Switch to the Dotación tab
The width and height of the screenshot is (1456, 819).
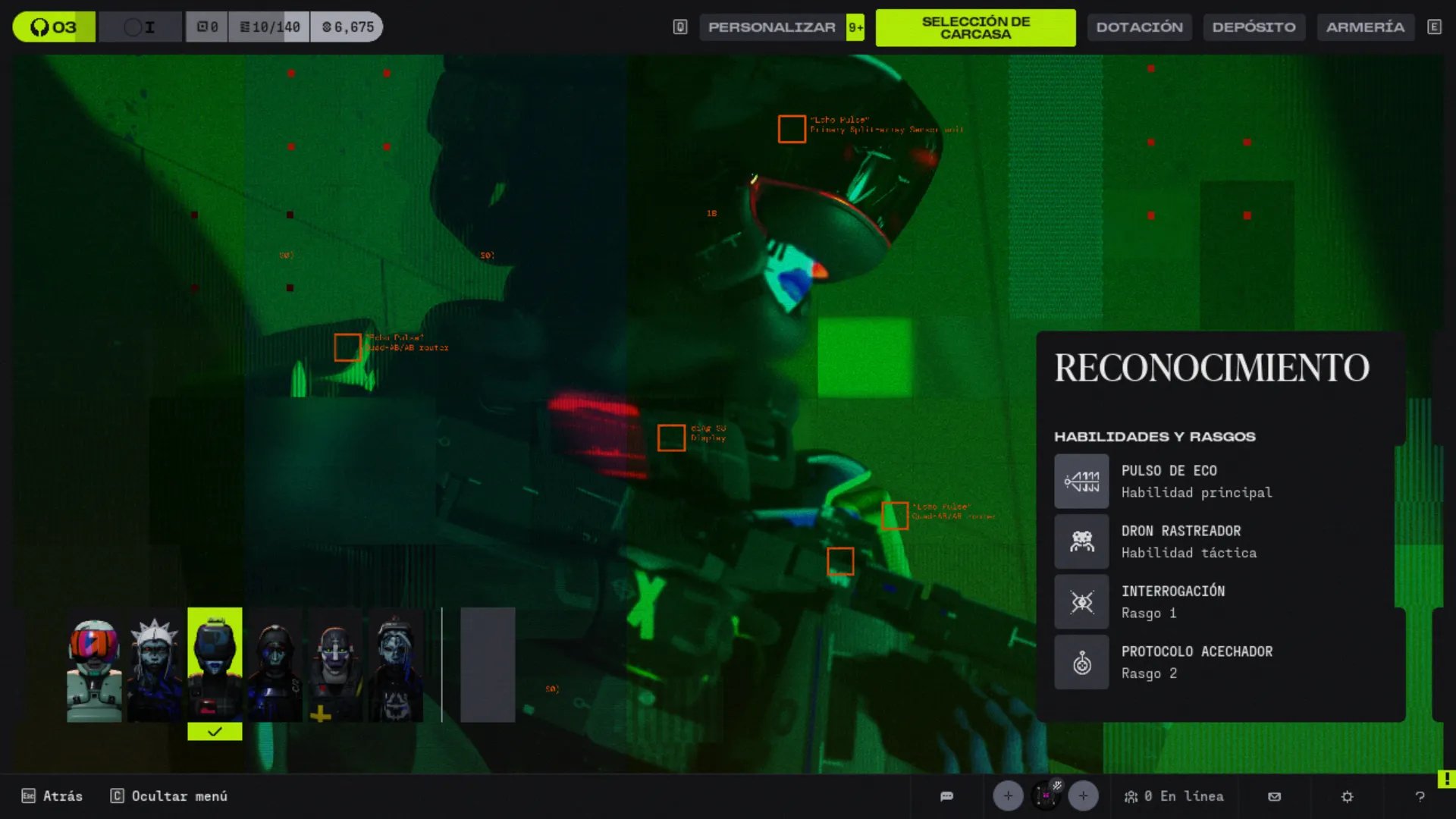(x=1139, y=27)
